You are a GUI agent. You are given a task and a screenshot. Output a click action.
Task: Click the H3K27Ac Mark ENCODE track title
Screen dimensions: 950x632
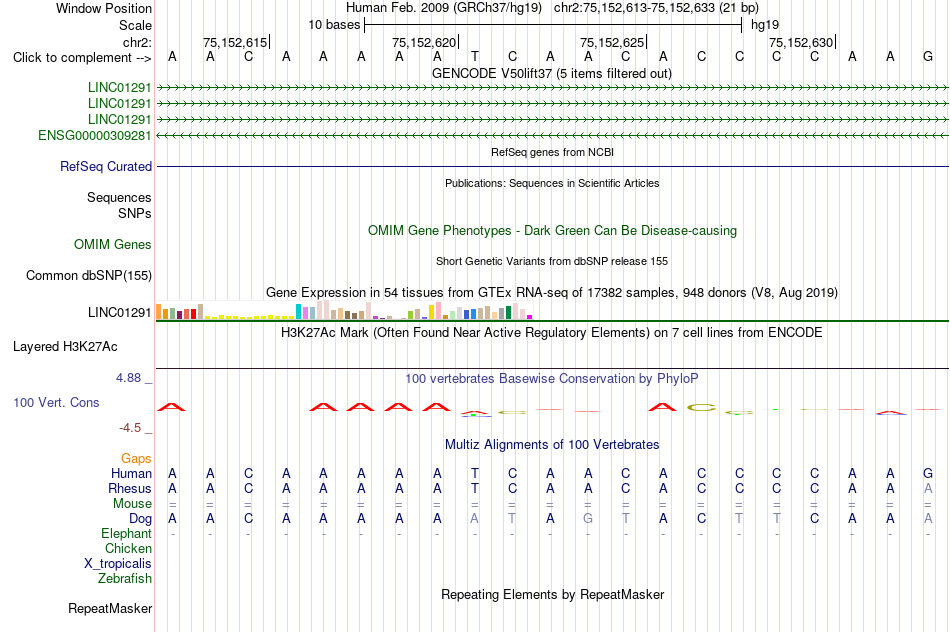pyautogui.click(x=552, y=333)
